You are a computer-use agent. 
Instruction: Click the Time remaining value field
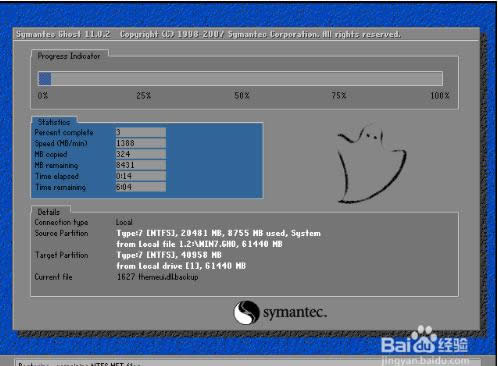[x=141, y=187]
